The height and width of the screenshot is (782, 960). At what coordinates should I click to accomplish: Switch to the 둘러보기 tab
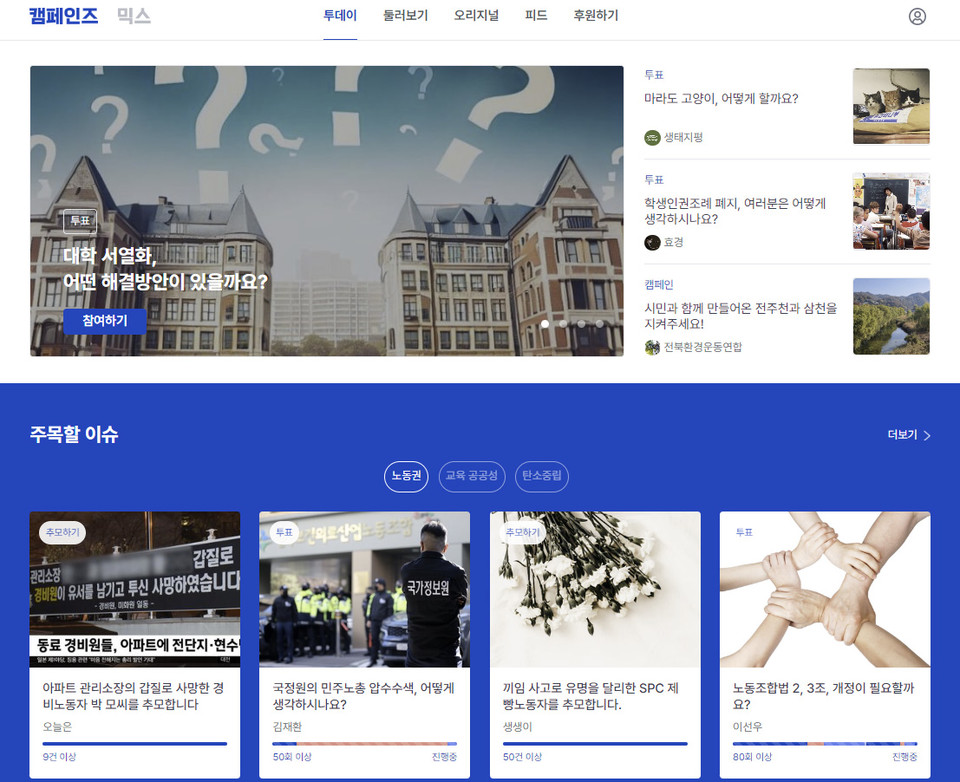405,16
